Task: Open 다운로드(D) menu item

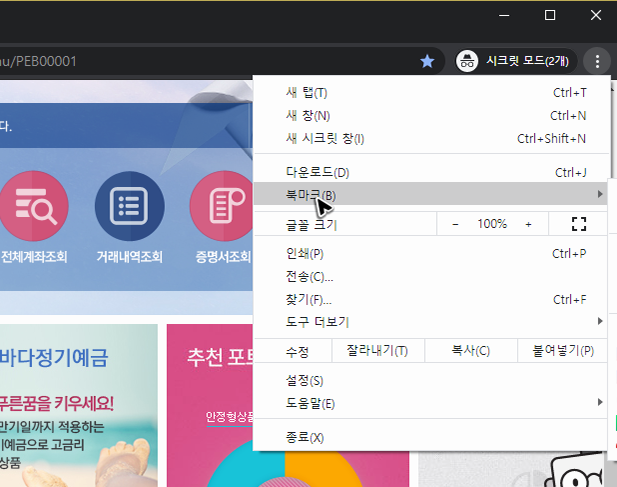Action: [431, 172]
